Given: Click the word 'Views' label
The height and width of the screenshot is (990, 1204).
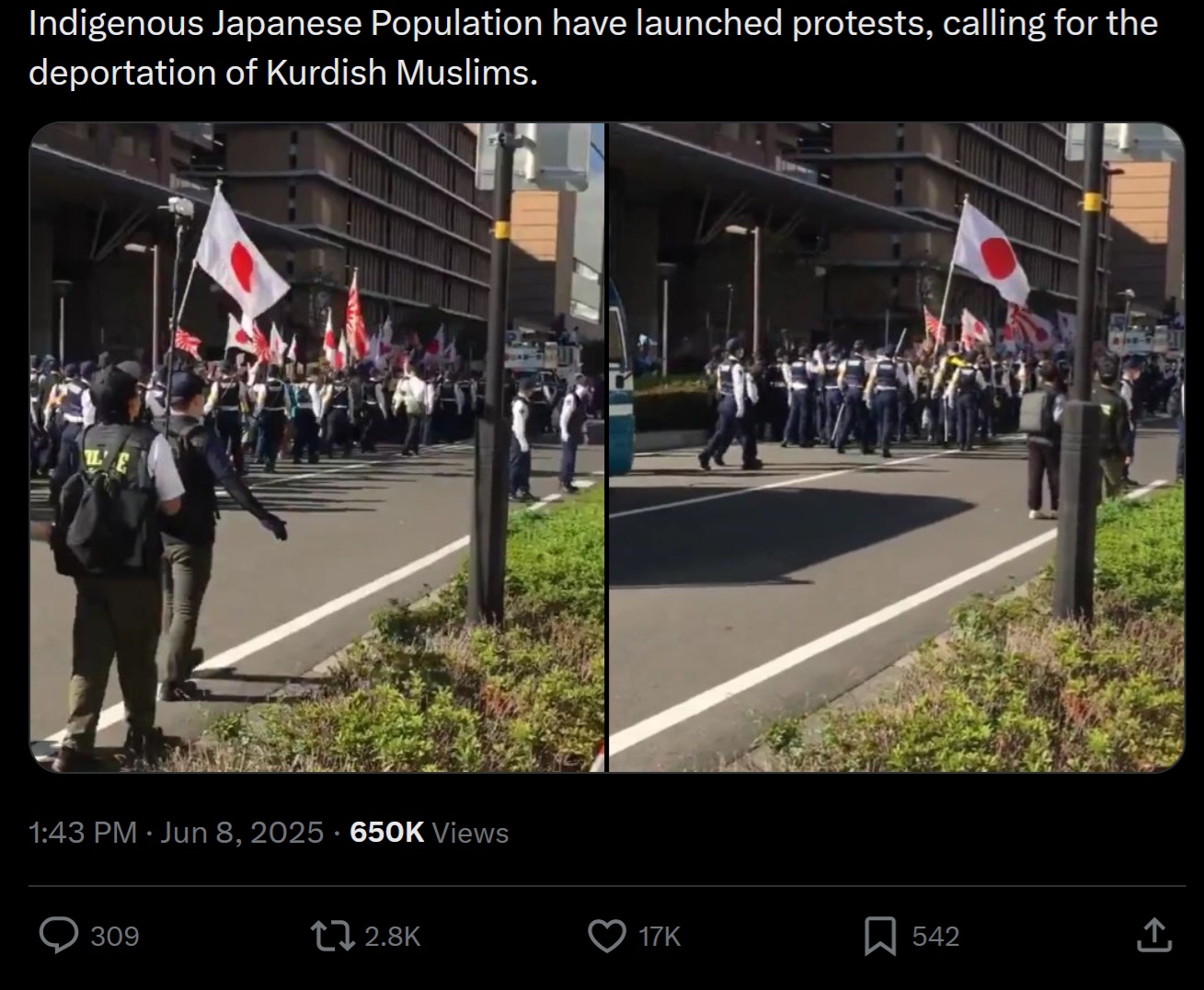Looking at the screenshot, I should [470, 833].
